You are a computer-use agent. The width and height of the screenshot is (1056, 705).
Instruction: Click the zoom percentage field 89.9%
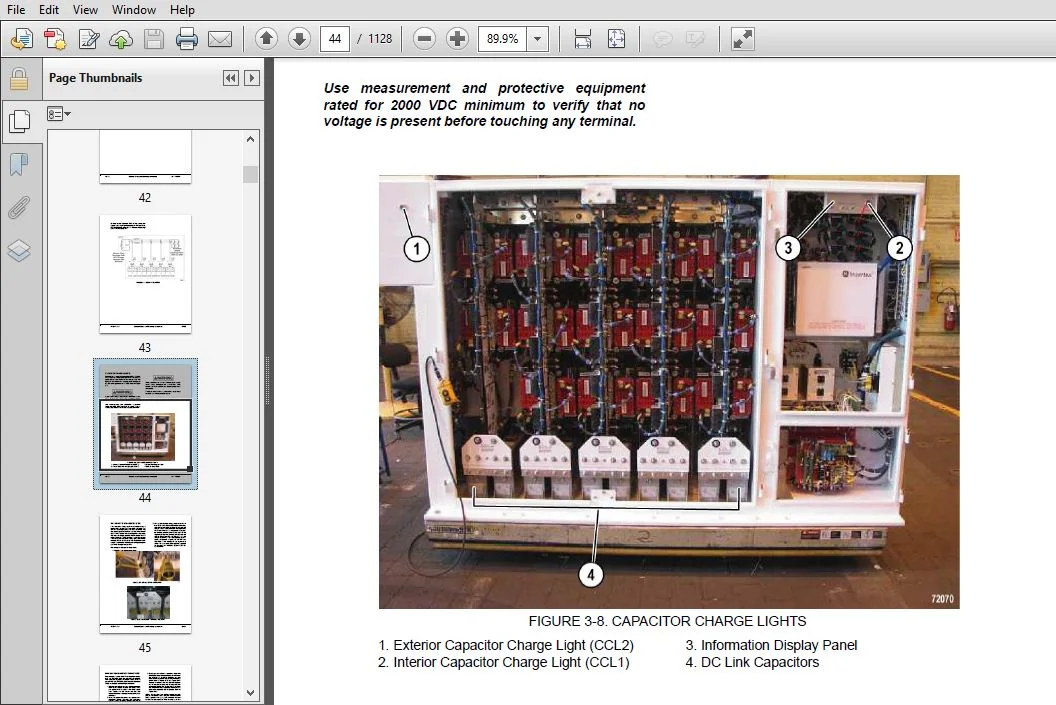[x=502, y=39]
